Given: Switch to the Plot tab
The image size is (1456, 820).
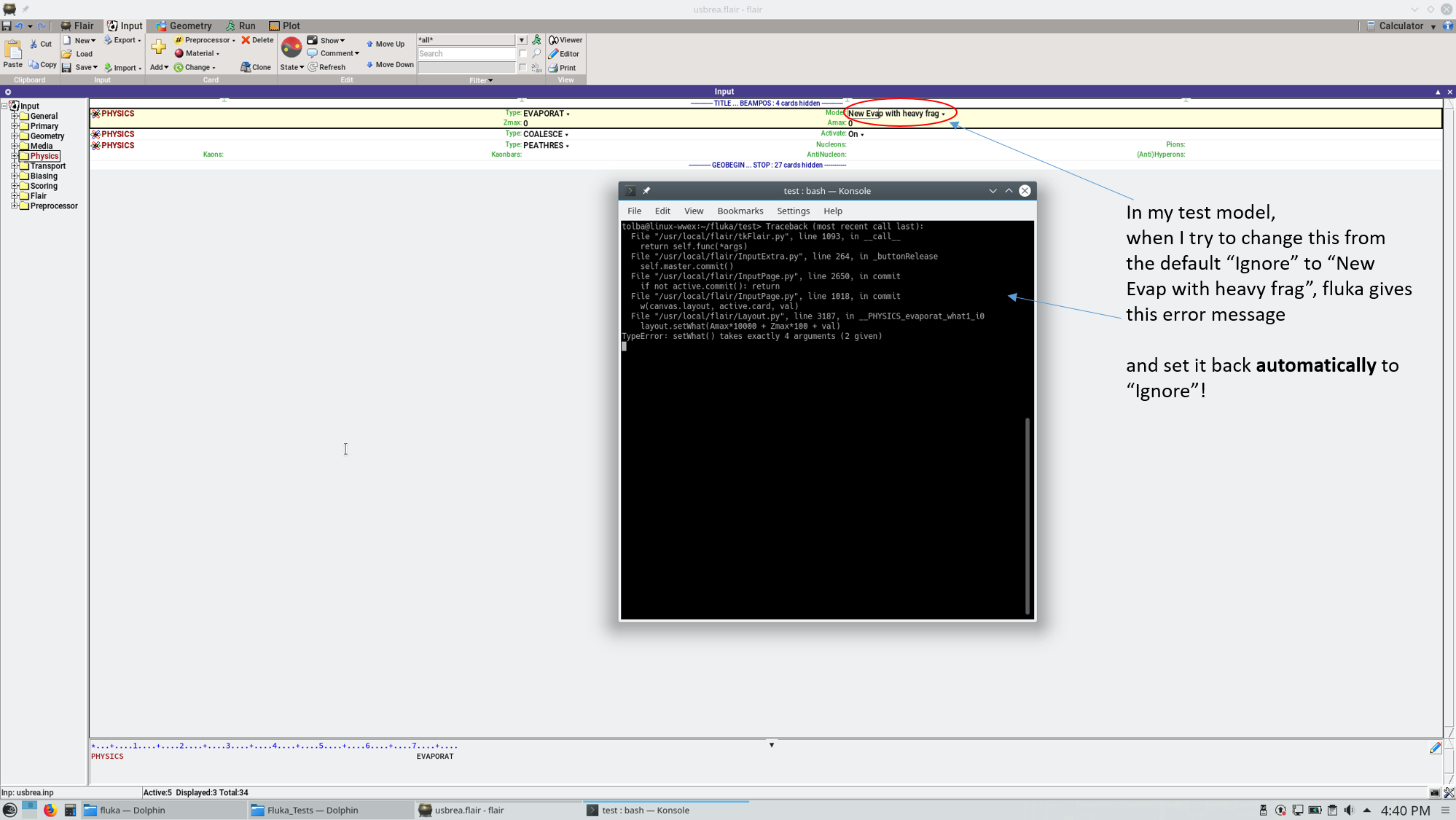Looking at the screenshot, I should pos(284,26).
